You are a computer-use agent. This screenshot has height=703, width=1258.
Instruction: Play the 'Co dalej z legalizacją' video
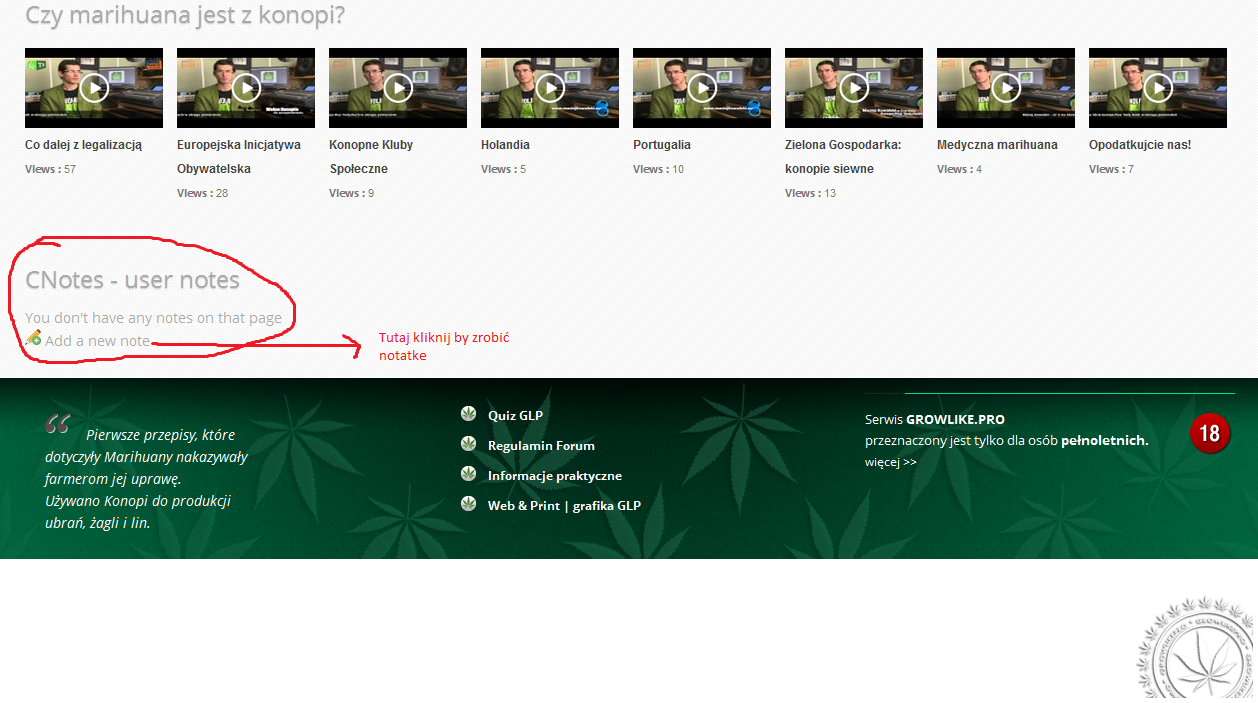tap(94, 88)
